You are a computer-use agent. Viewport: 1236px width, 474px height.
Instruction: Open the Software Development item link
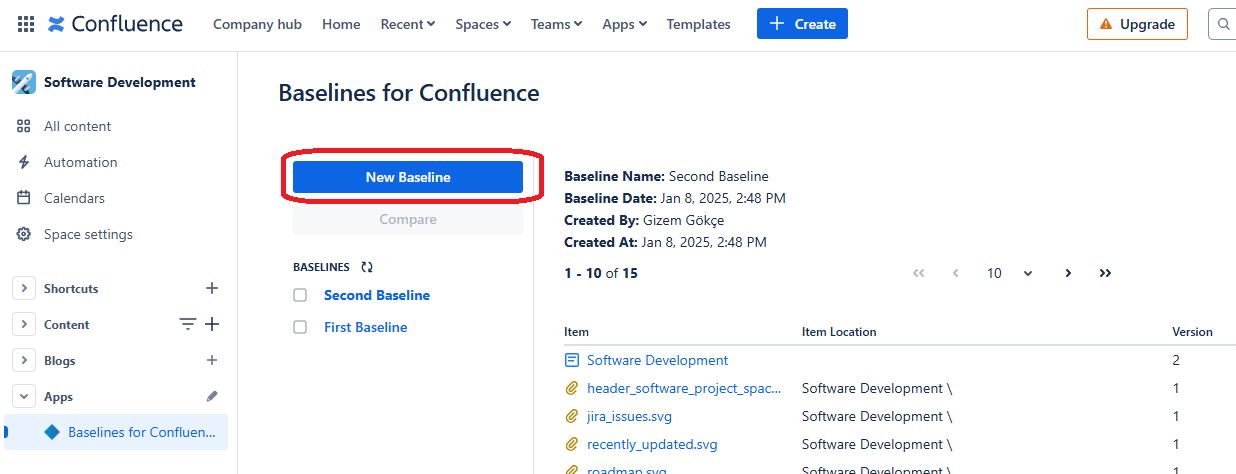tap(657, 360)
